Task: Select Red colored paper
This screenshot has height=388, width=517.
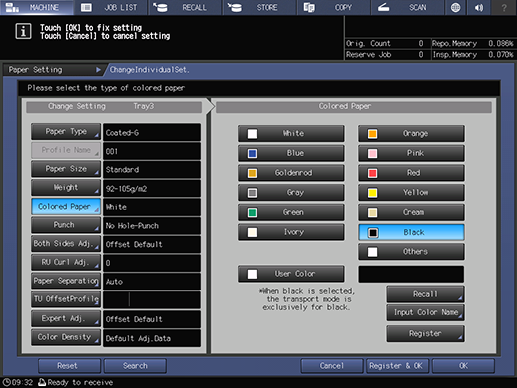Action: (411, 173)
